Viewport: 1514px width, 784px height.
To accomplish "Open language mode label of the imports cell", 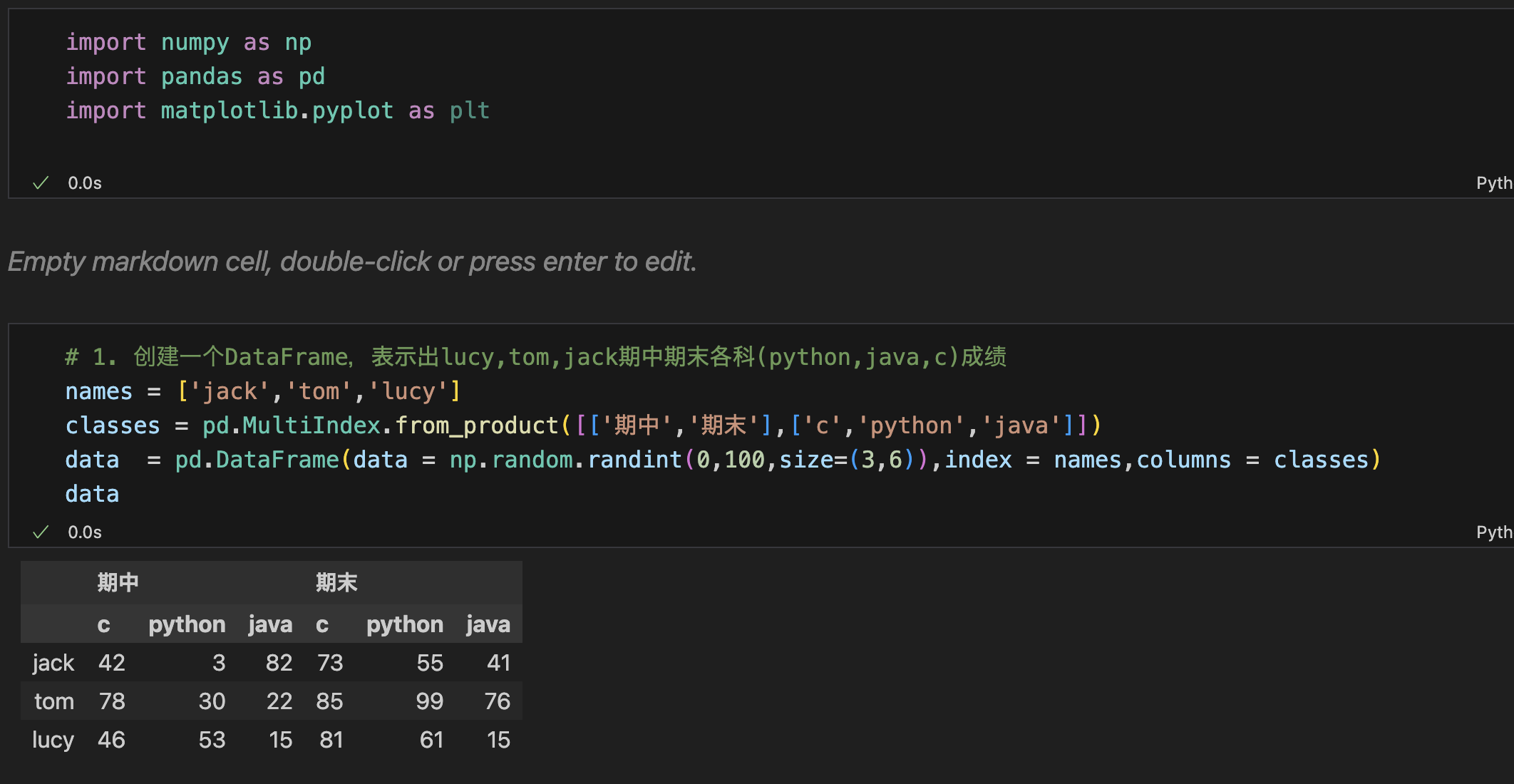I will (x=1495, y=183).
